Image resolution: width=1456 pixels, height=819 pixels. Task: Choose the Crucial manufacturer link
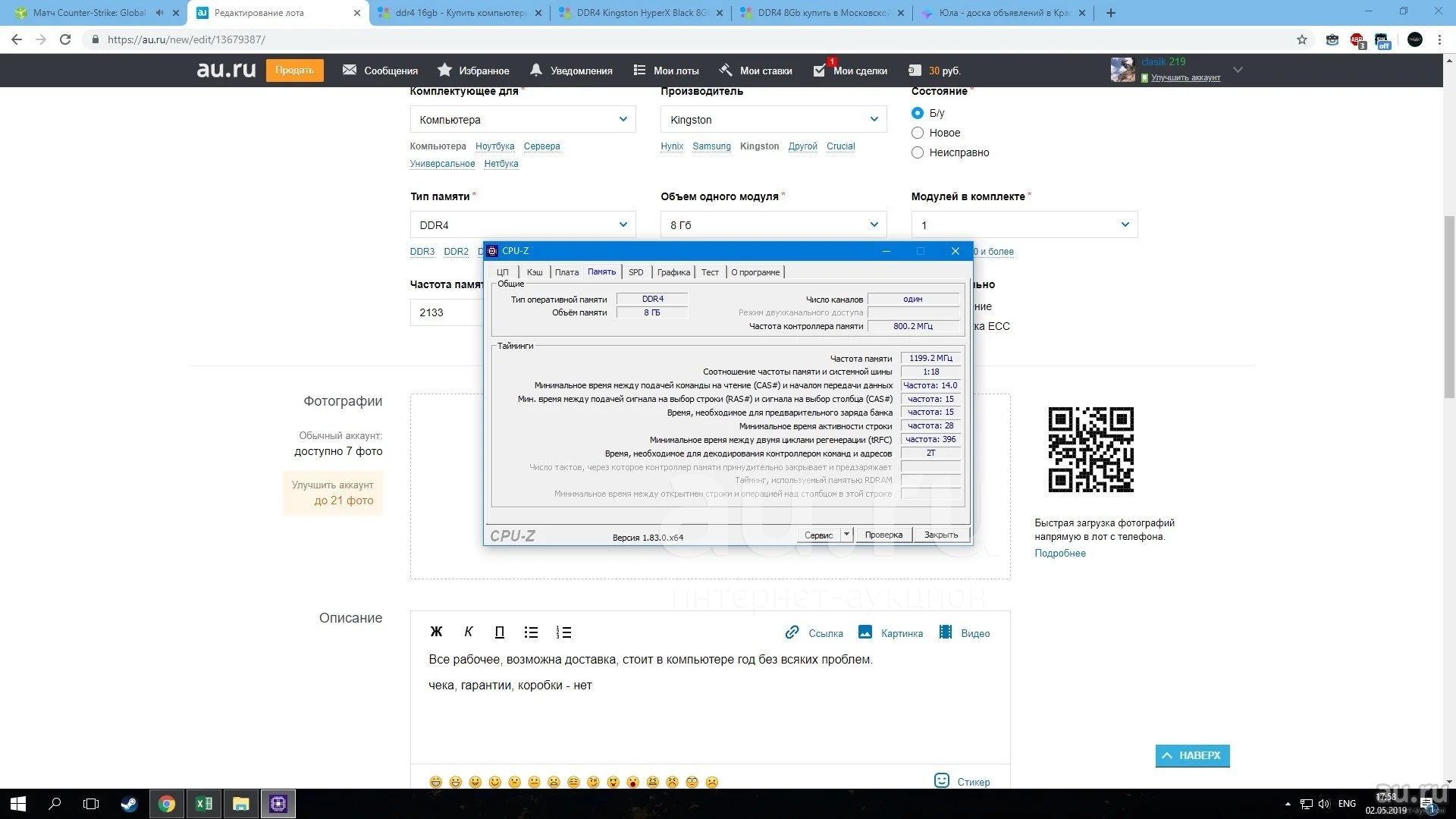coord(840,146)
